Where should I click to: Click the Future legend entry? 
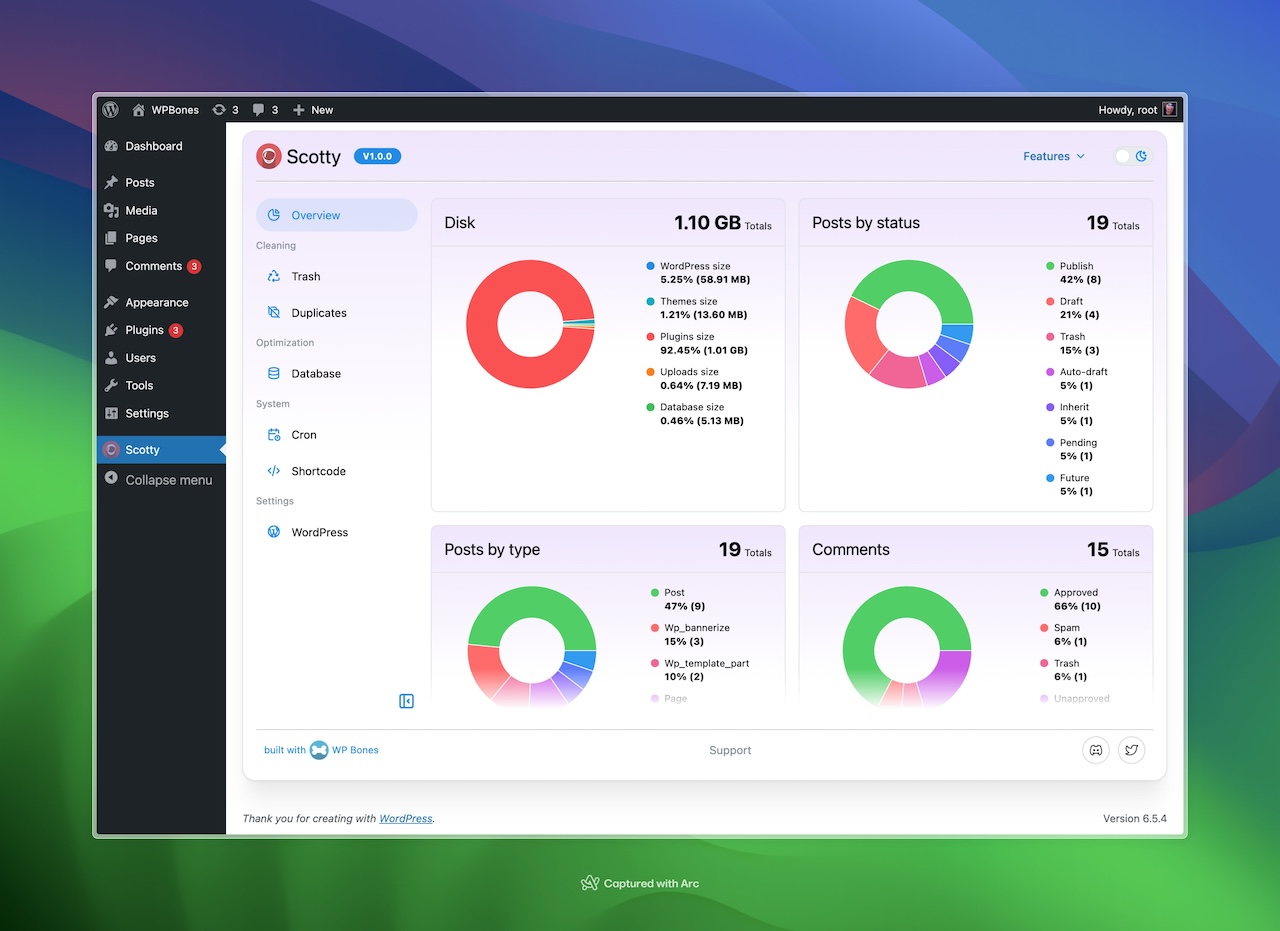pos(1069,485)
